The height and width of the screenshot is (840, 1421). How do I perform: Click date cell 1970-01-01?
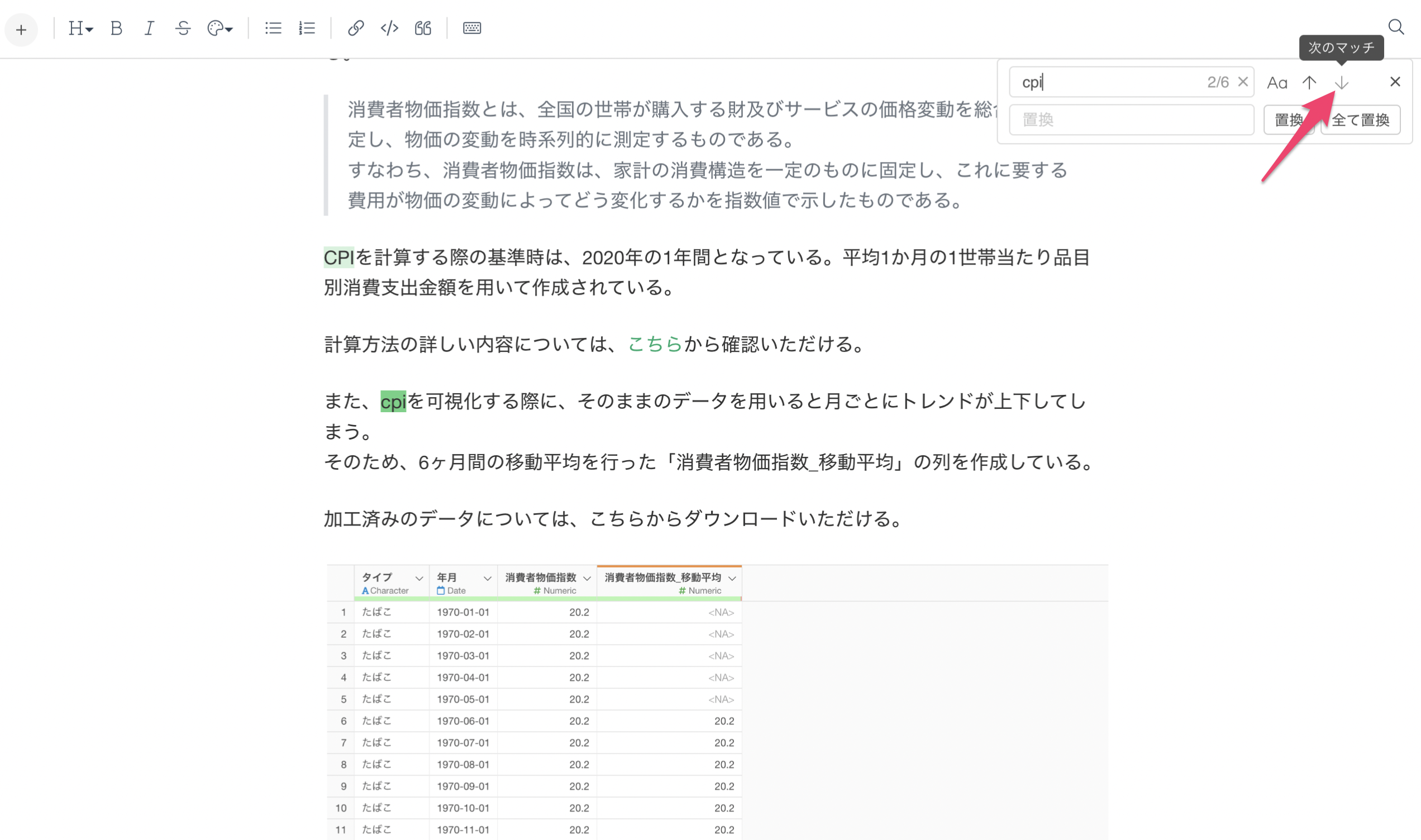pyautogui.click(x=463, y=613)
